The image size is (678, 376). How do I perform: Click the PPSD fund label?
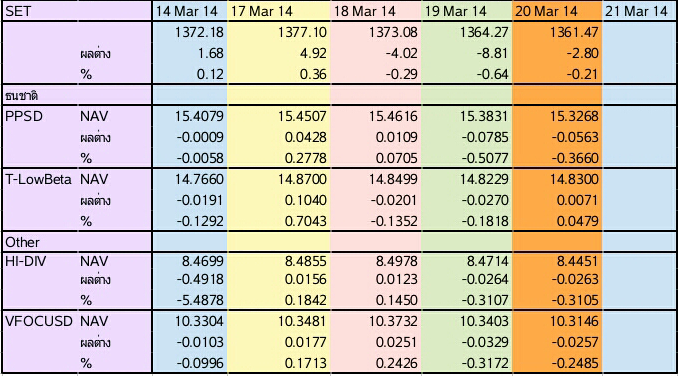[x=24, y=116]
